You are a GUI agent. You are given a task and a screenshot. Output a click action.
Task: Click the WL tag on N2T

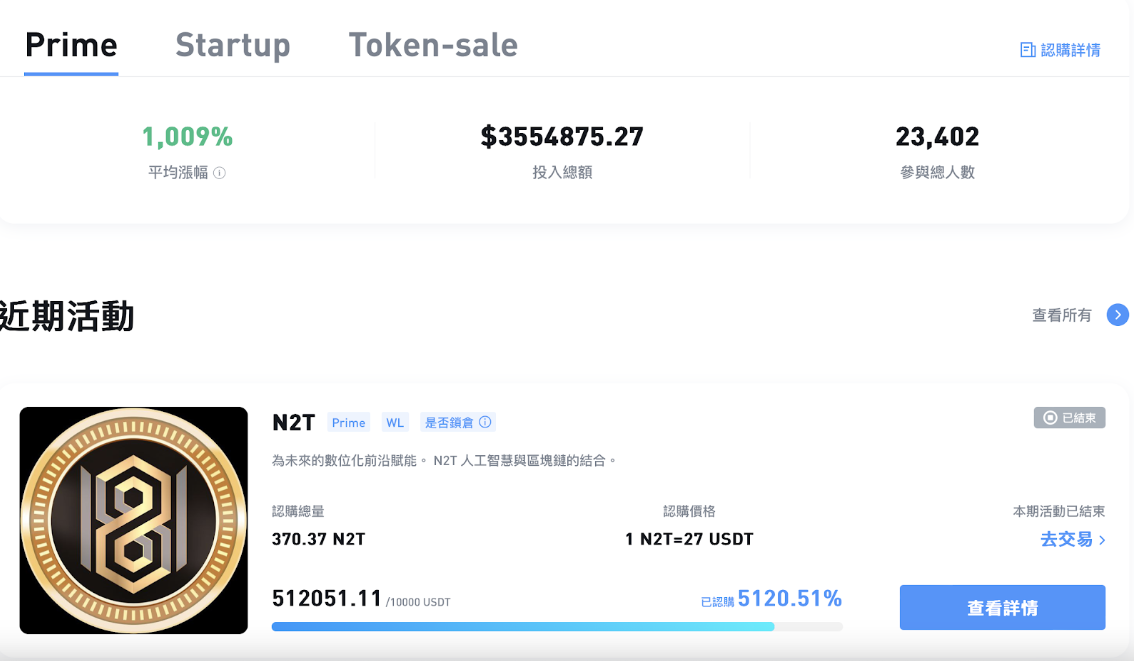pyautogui.click(x=395, y=423)
